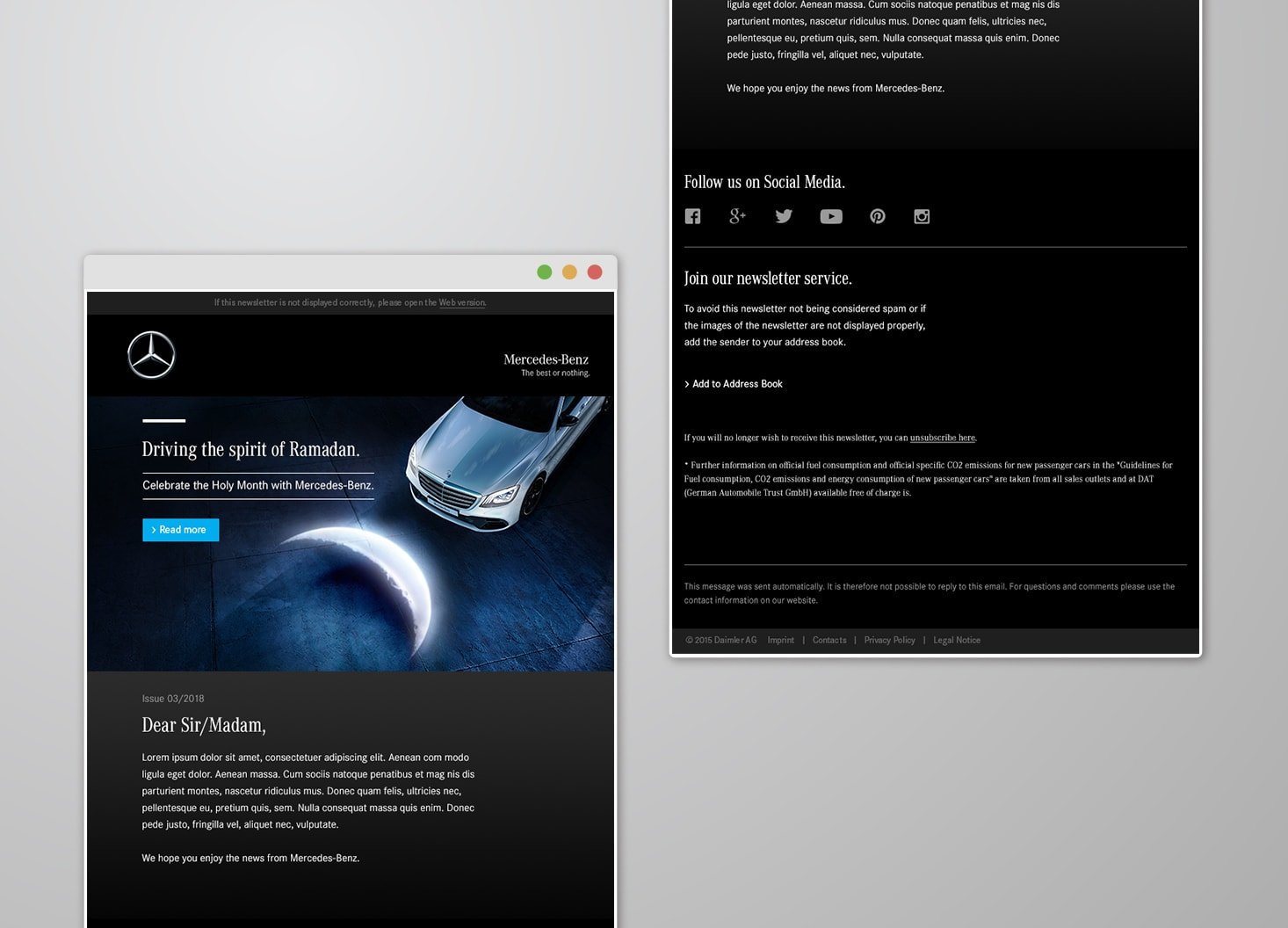This screenshot has width=1288, height=928.
Task: Click the Add to Address Book link
Action: pyautogui.click(x=734, y=384)
